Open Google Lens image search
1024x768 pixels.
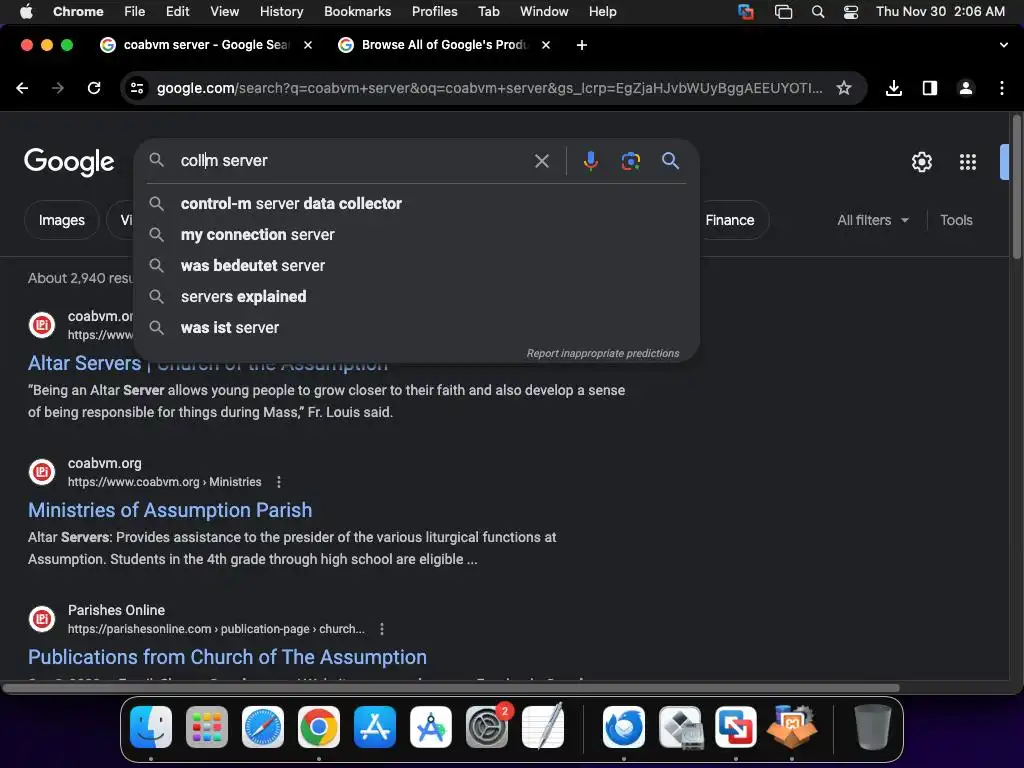(x=630, y=161)
